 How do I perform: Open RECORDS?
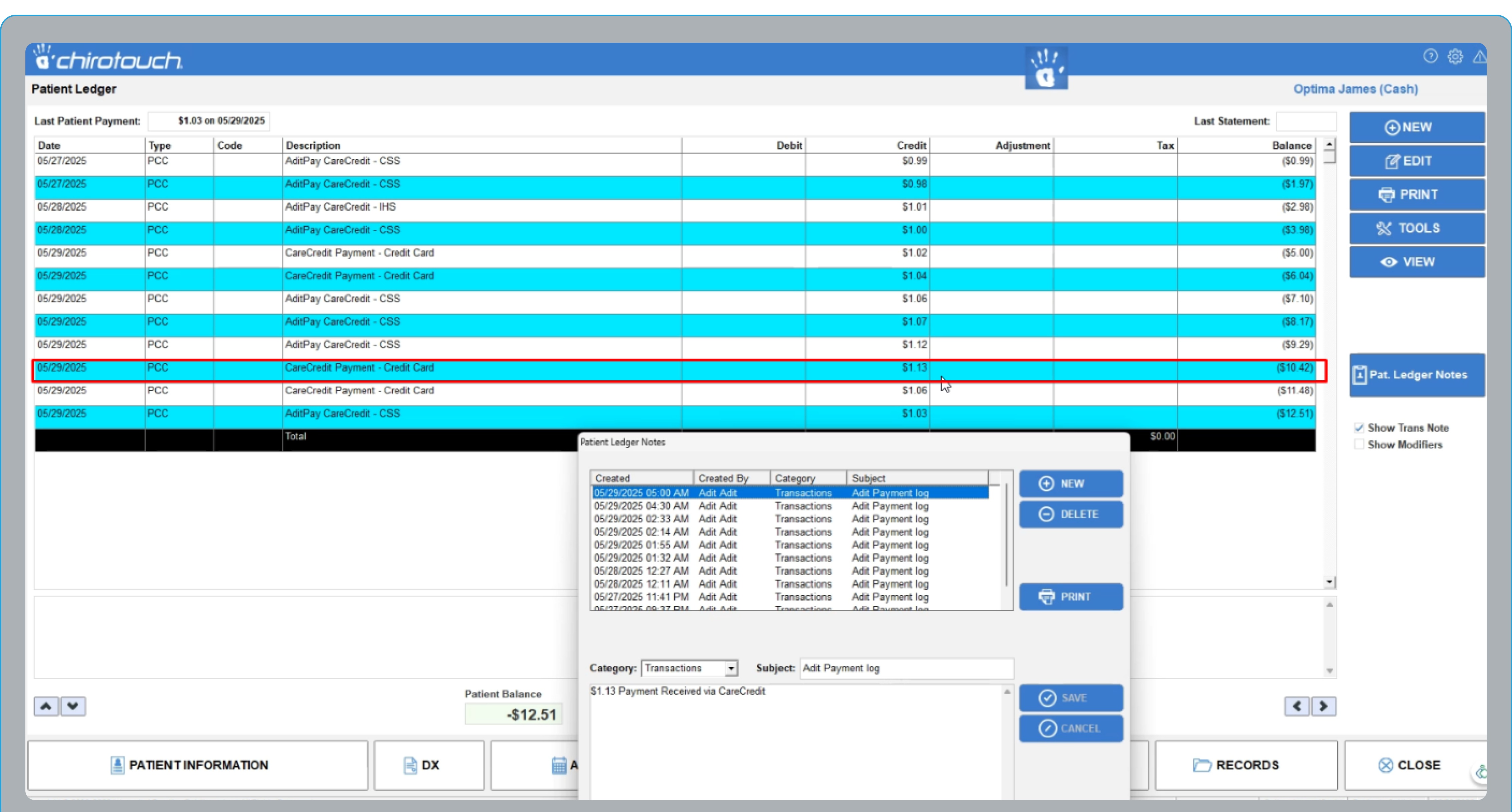click(x=1246, y=765)
